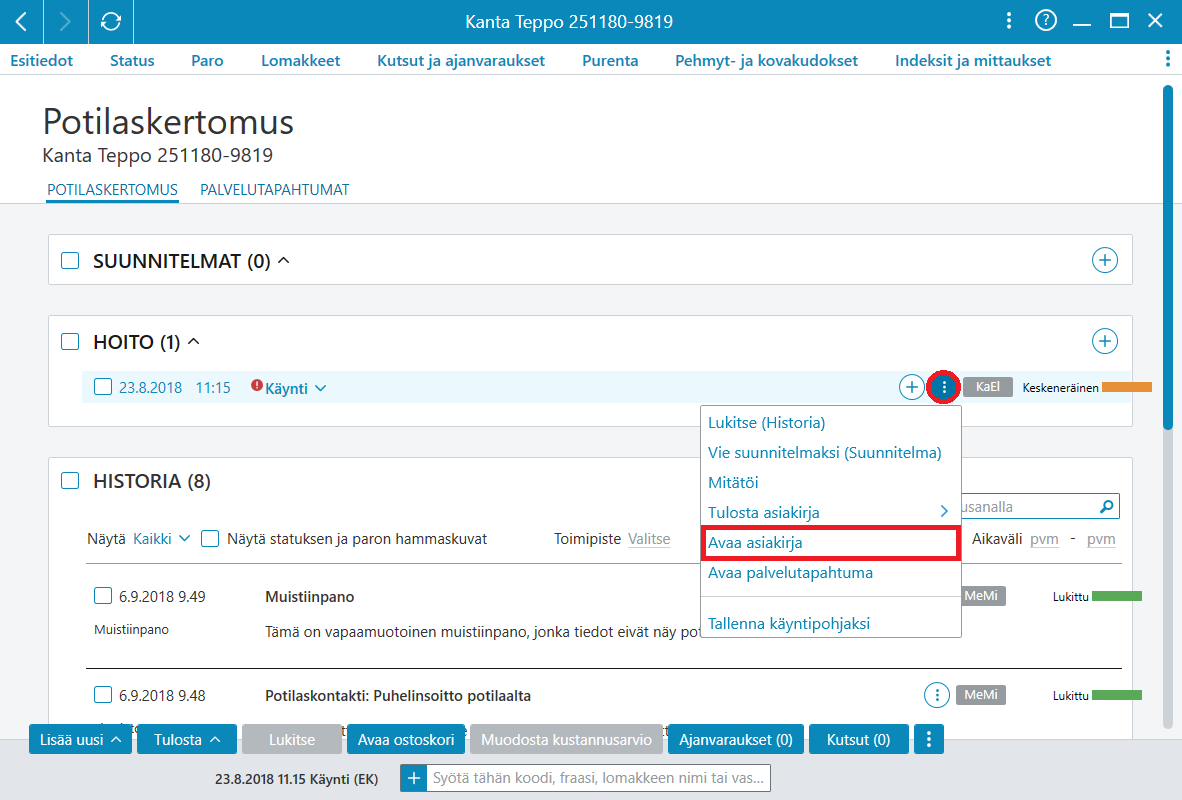Select the POTILASKERTOMUS subtab

point(112,189)
